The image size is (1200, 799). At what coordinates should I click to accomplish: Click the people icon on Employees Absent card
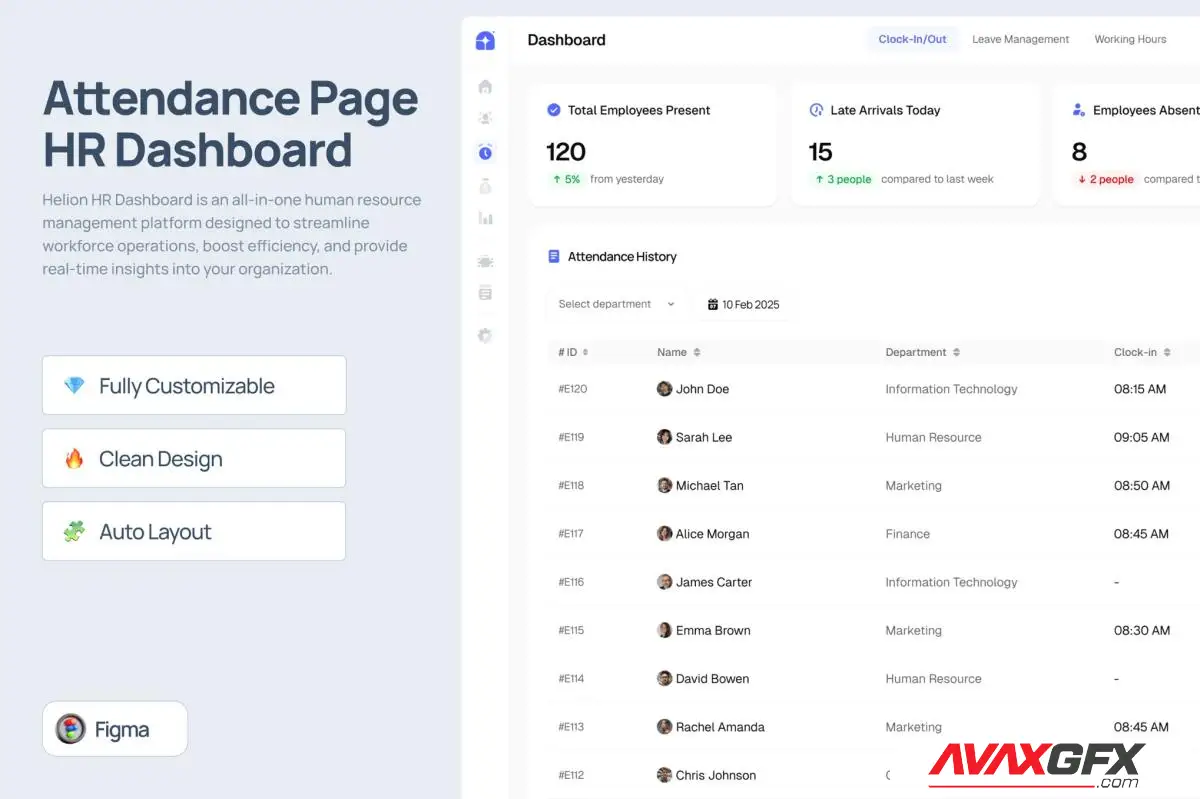(x=1079, y=110)
